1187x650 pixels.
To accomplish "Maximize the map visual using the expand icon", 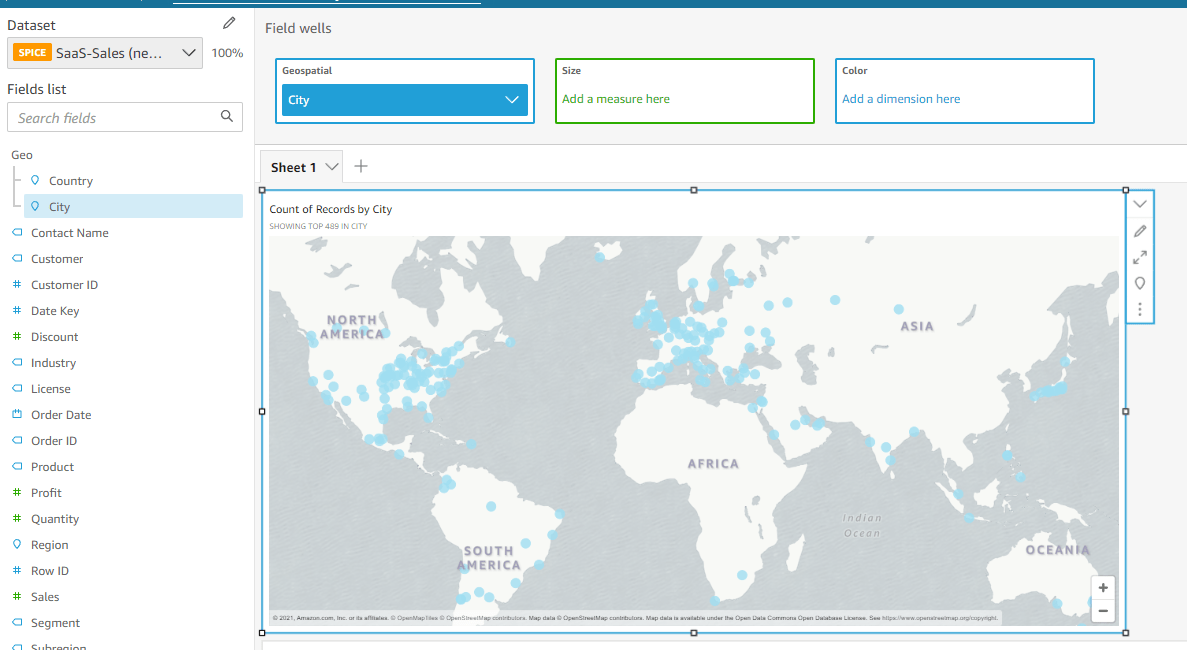I will point(1140,256).
